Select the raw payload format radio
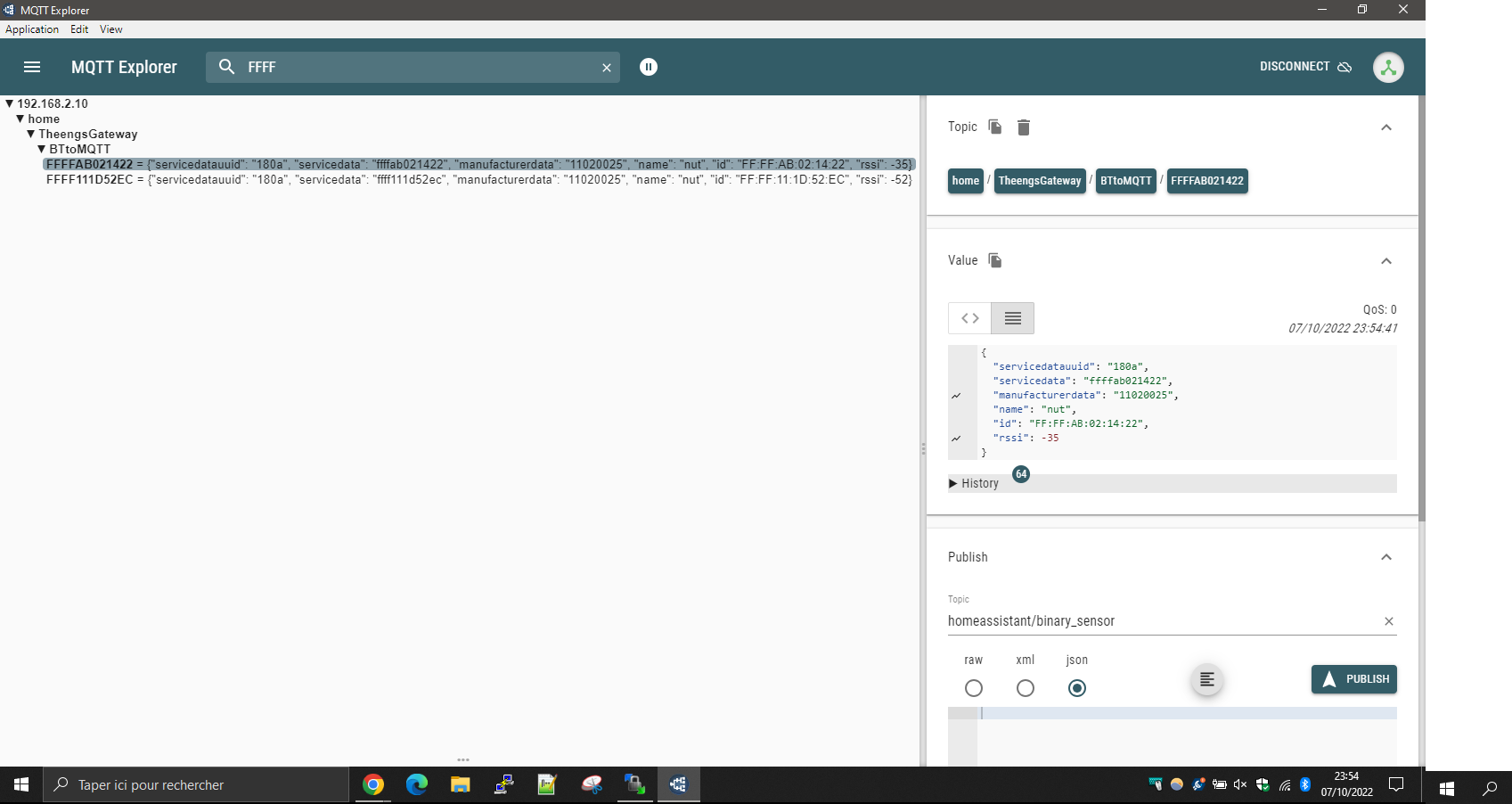The height and width of the screenshot is (804, 1512). (x=974, y=688)
